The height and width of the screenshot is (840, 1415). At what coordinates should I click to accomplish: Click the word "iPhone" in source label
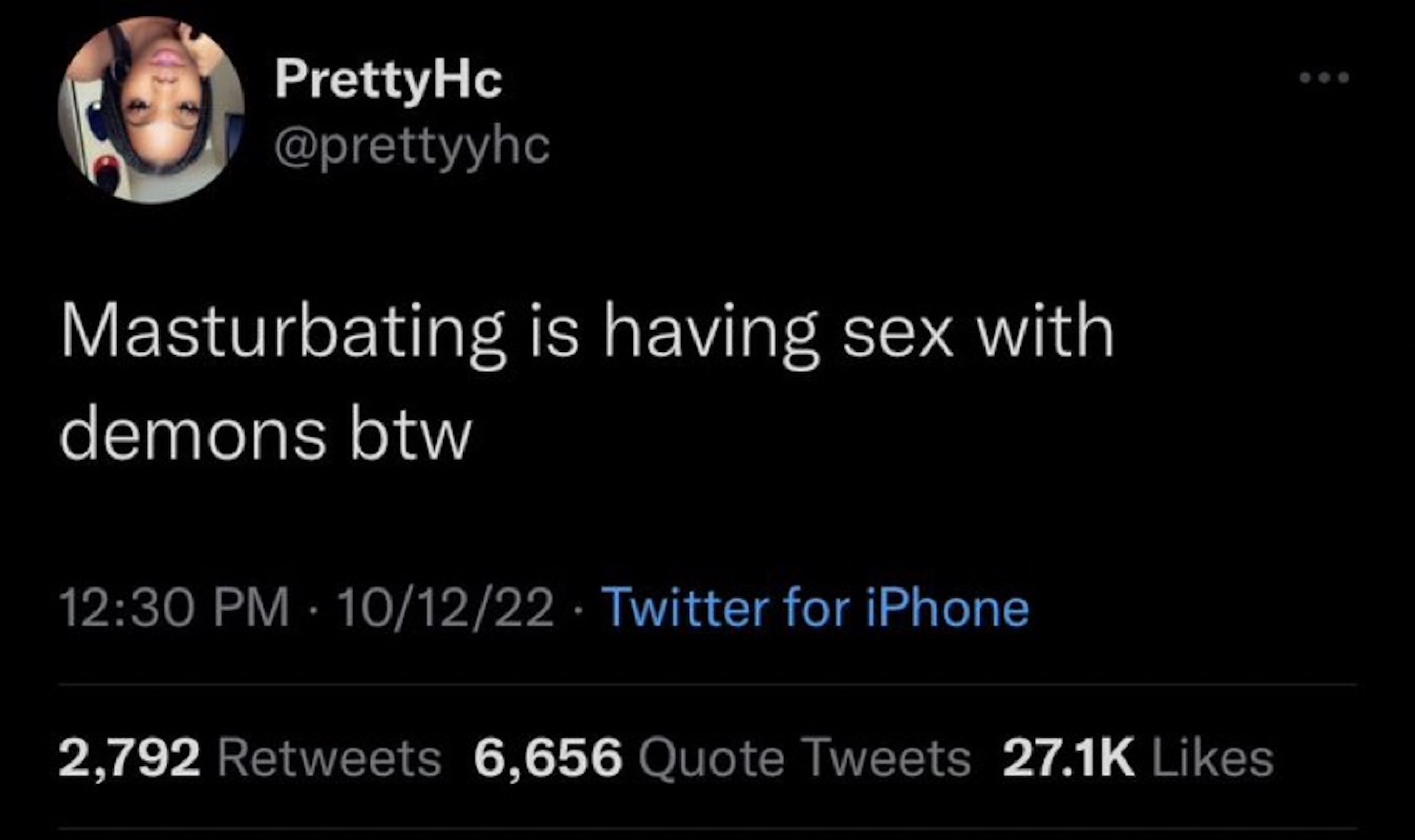pyautogui.click(x=947, y=608)
